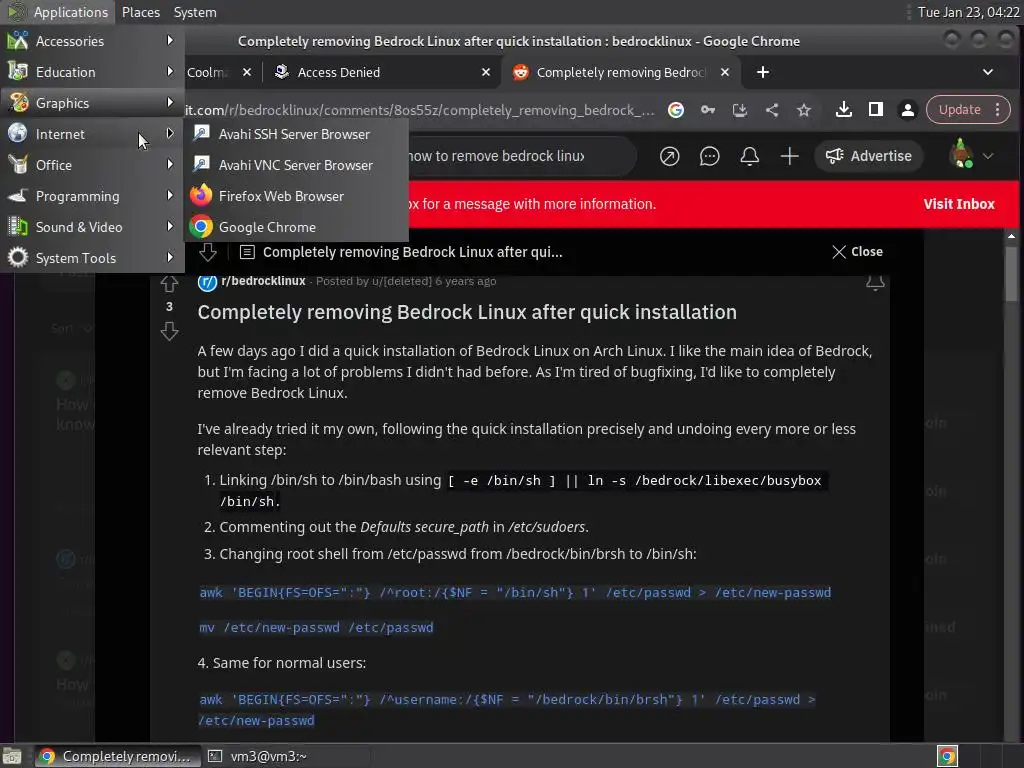This screenshot has width=1024, height=768.
Task: Launch Avahi SSH Server Browser
Action: pos(296,134)
